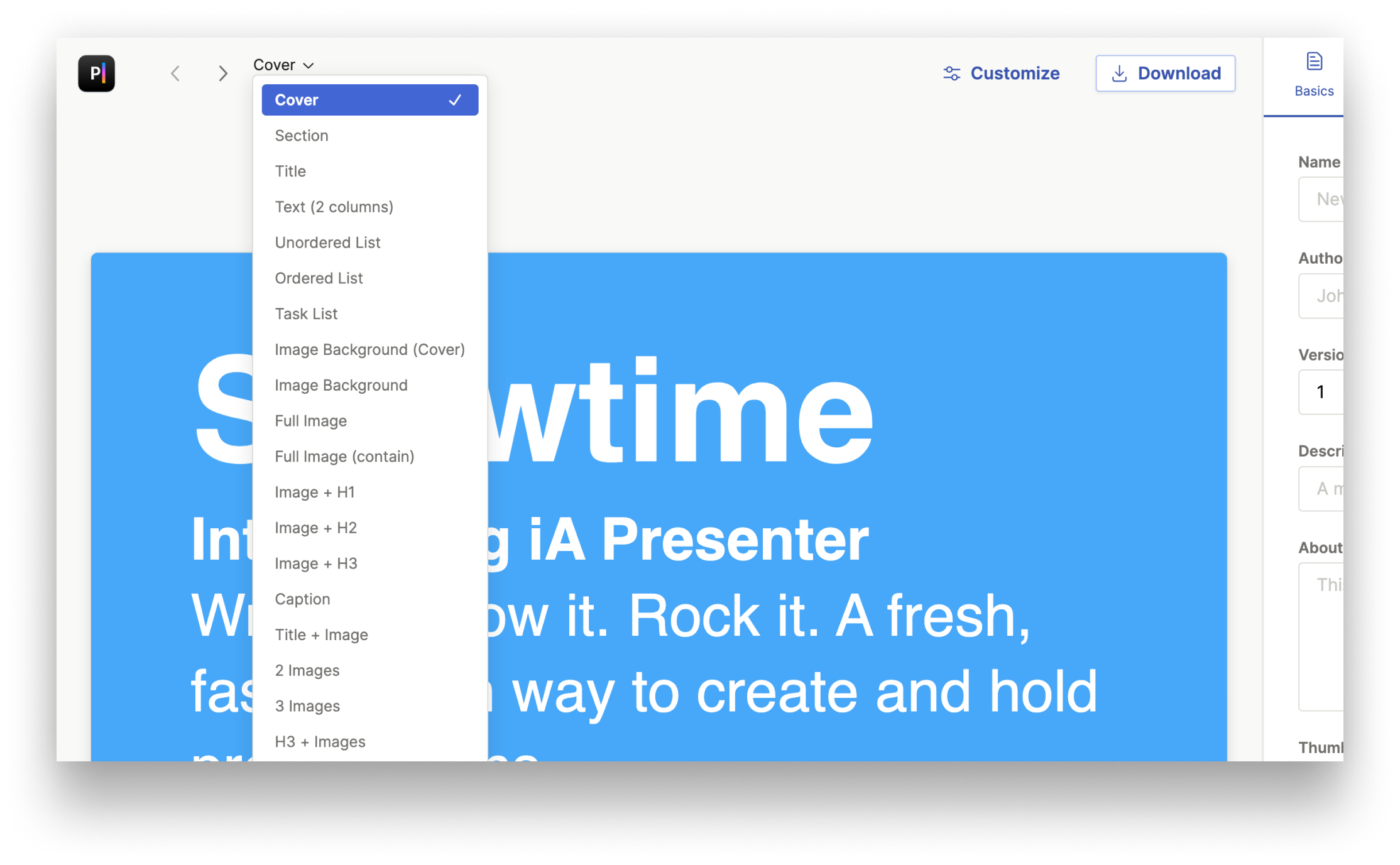Go to the previous slide with the left arrow
1400x865 pixels.
175,73
